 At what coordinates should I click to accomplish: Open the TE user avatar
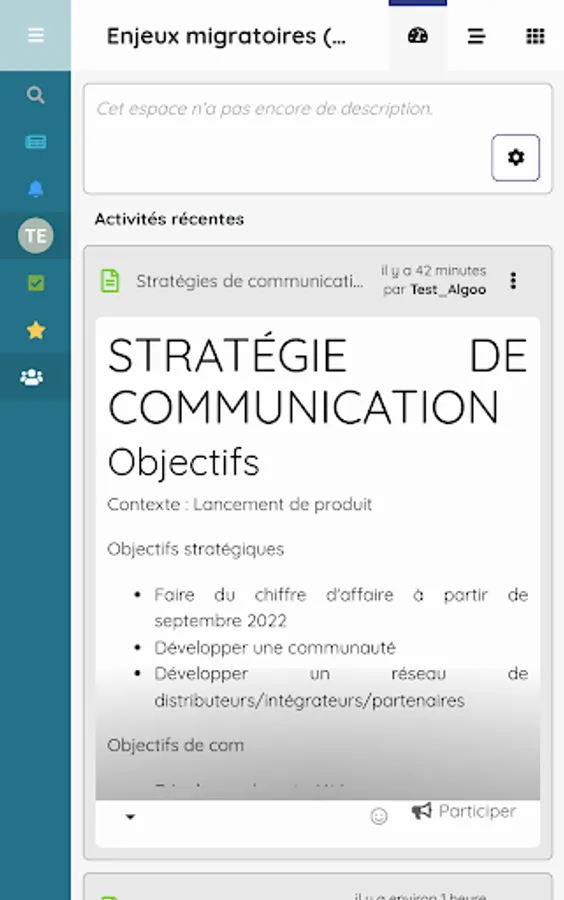(36, 235)
